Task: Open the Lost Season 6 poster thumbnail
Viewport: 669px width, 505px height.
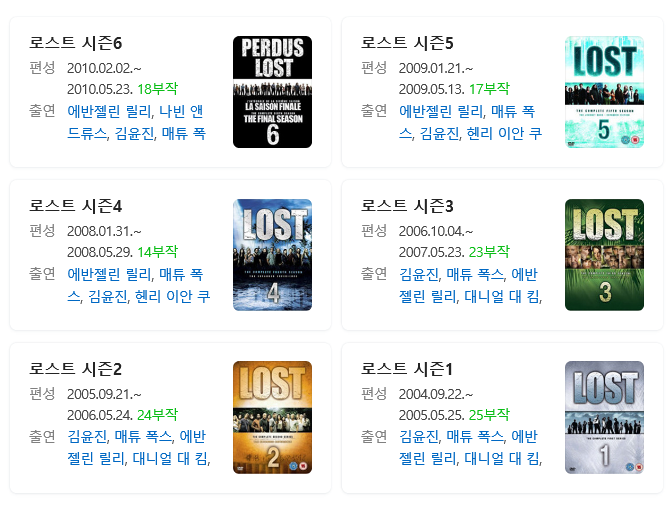Action: [x=272, y=92]
